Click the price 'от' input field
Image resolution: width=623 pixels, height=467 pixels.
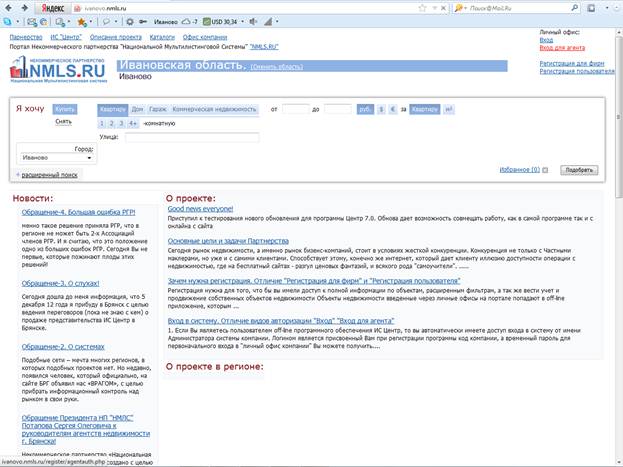click(295, 109)
